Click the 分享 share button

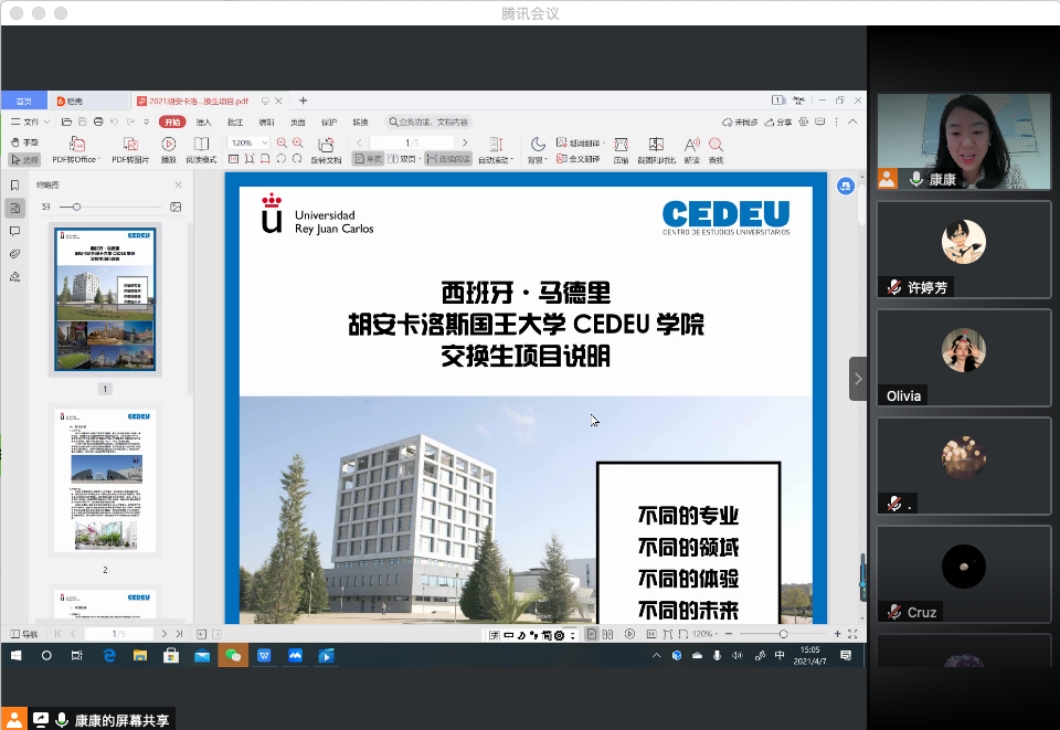778,122
